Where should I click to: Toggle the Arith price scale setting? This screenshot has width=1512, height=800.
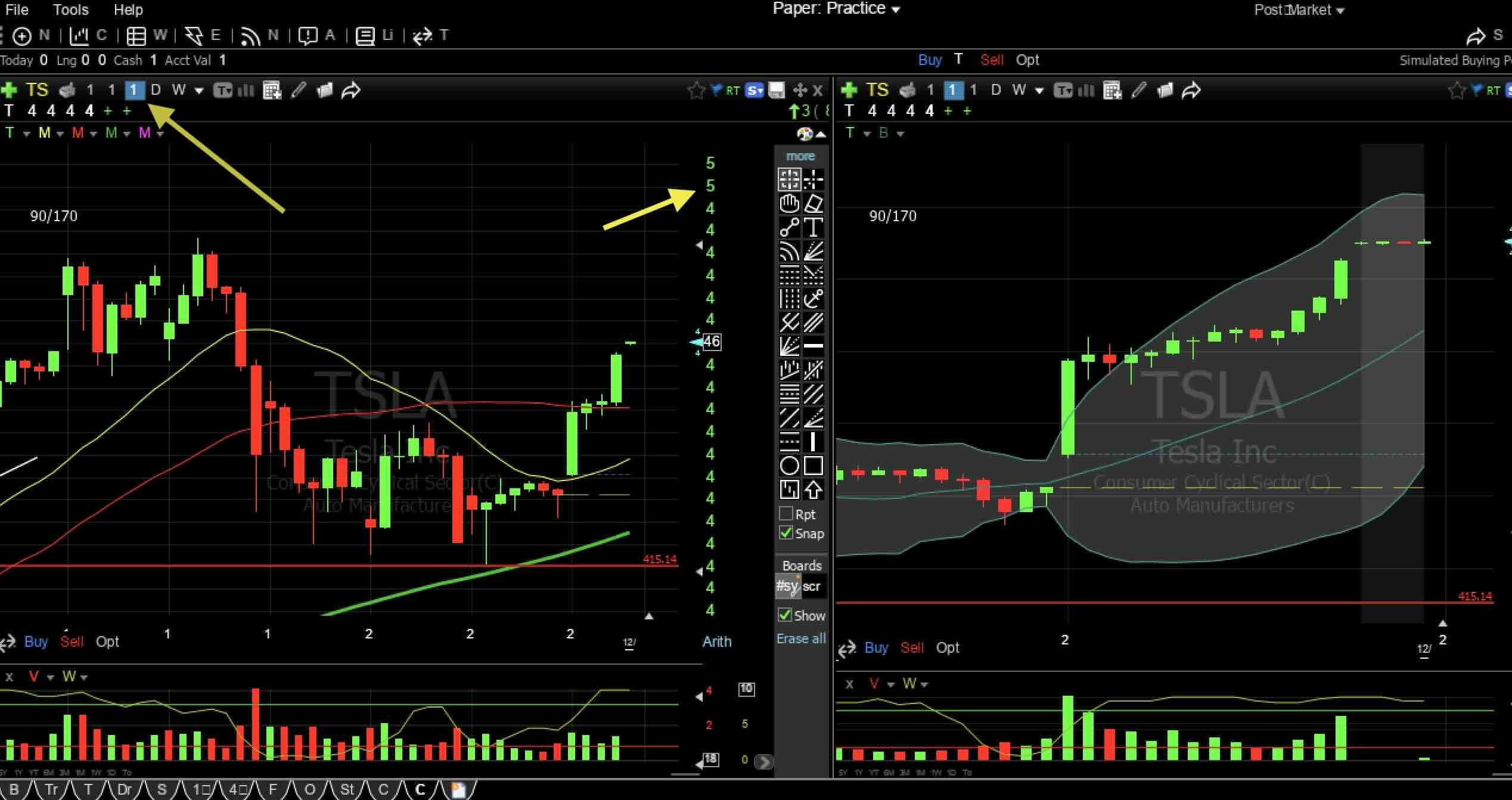coord(717,641)
